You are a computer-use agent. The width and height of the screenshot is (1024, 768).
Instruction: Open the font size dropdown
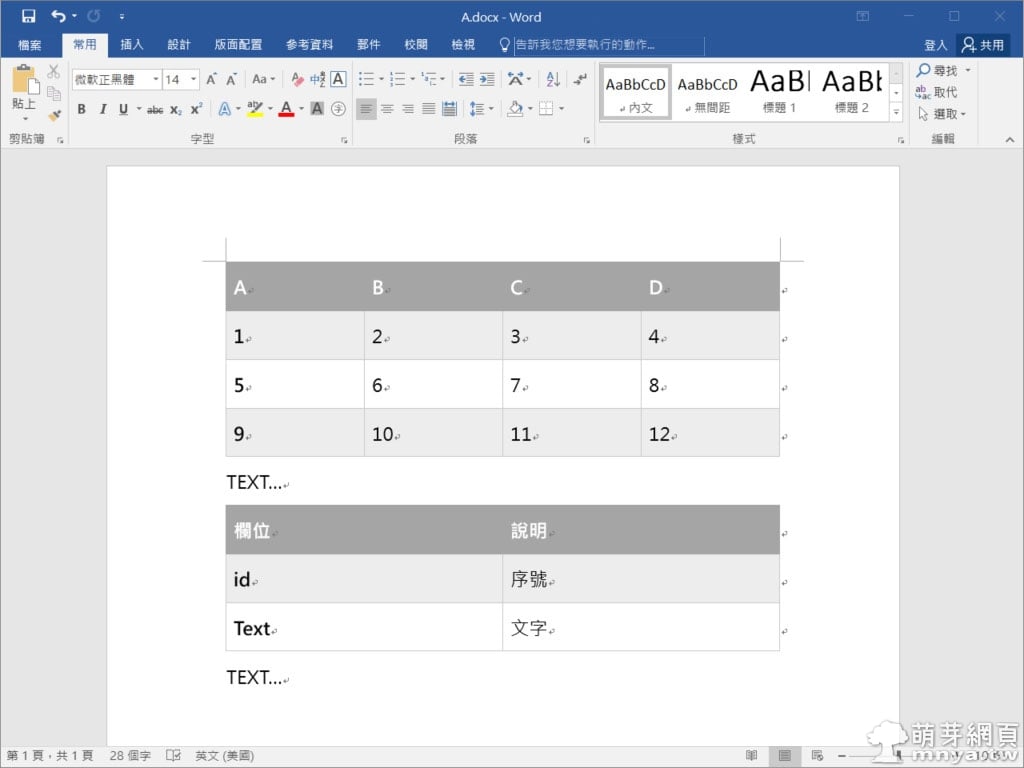click(193, 79)
